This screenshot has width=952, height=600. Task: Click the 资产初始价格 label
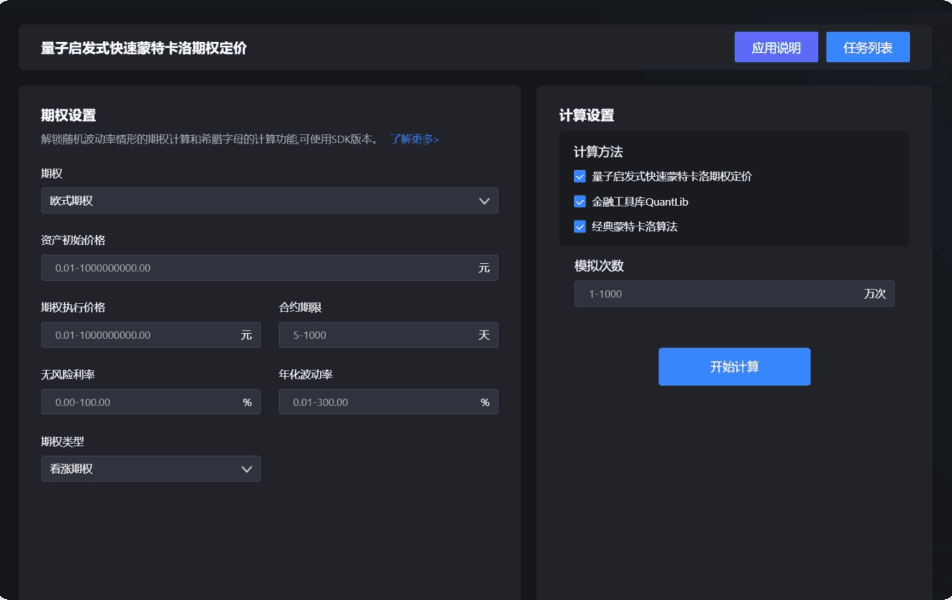73,240
